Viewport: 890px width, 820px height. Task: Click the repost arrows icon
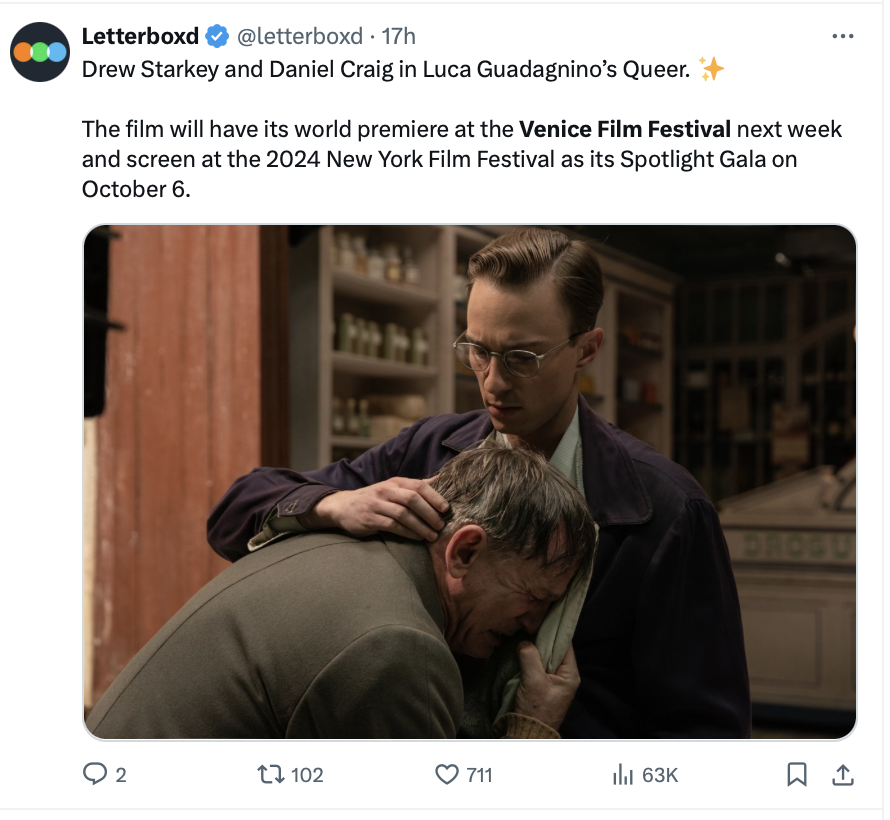tap(271, 774)
